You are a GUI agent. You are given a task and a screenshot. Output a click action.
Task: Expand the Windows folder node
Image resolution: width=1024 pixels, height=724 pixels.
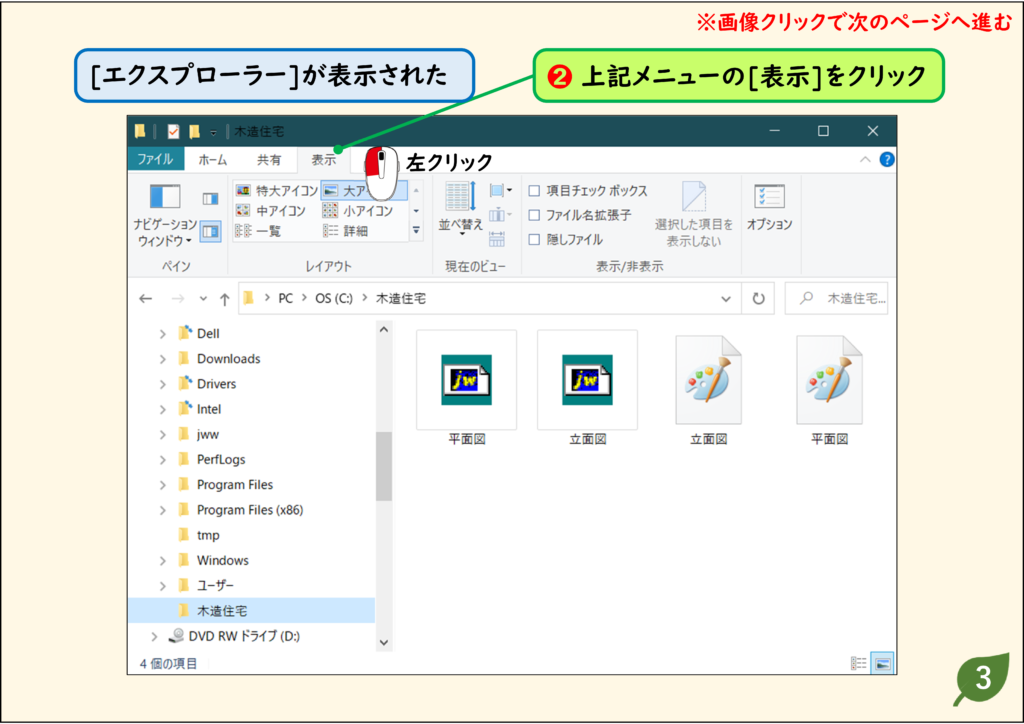[x=163, y=561]
